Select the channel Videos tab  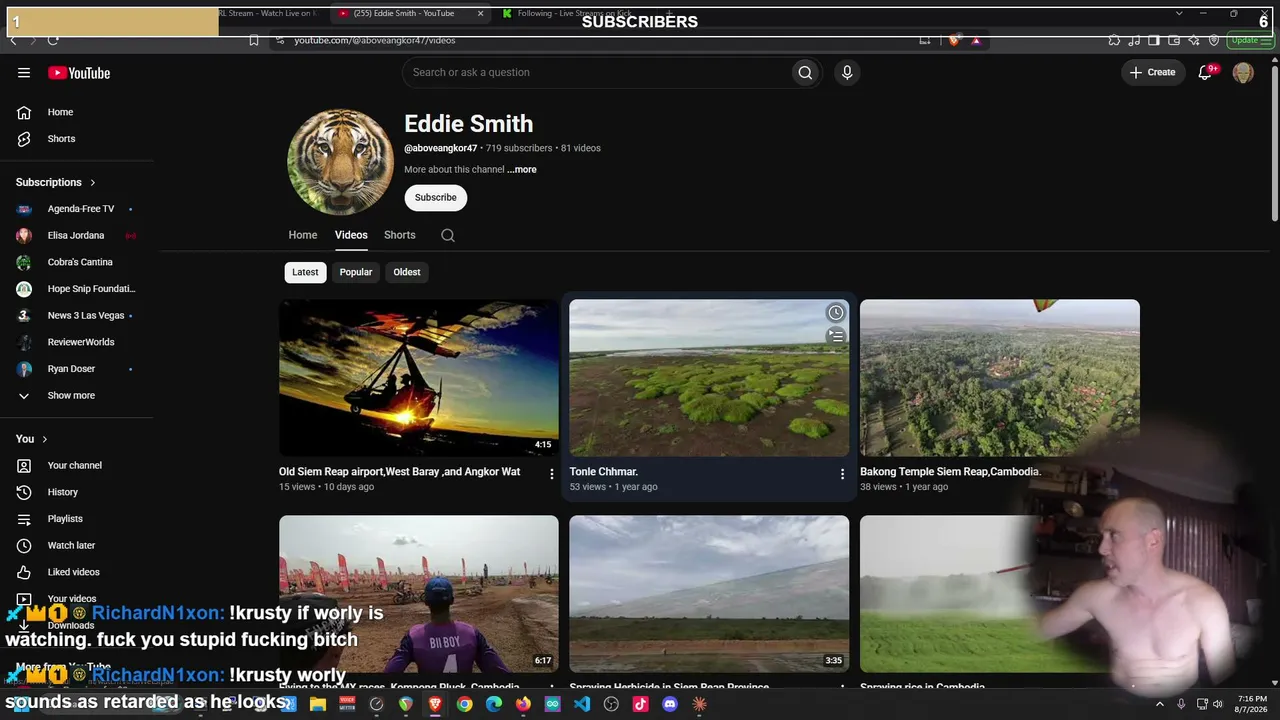(351, 235)
